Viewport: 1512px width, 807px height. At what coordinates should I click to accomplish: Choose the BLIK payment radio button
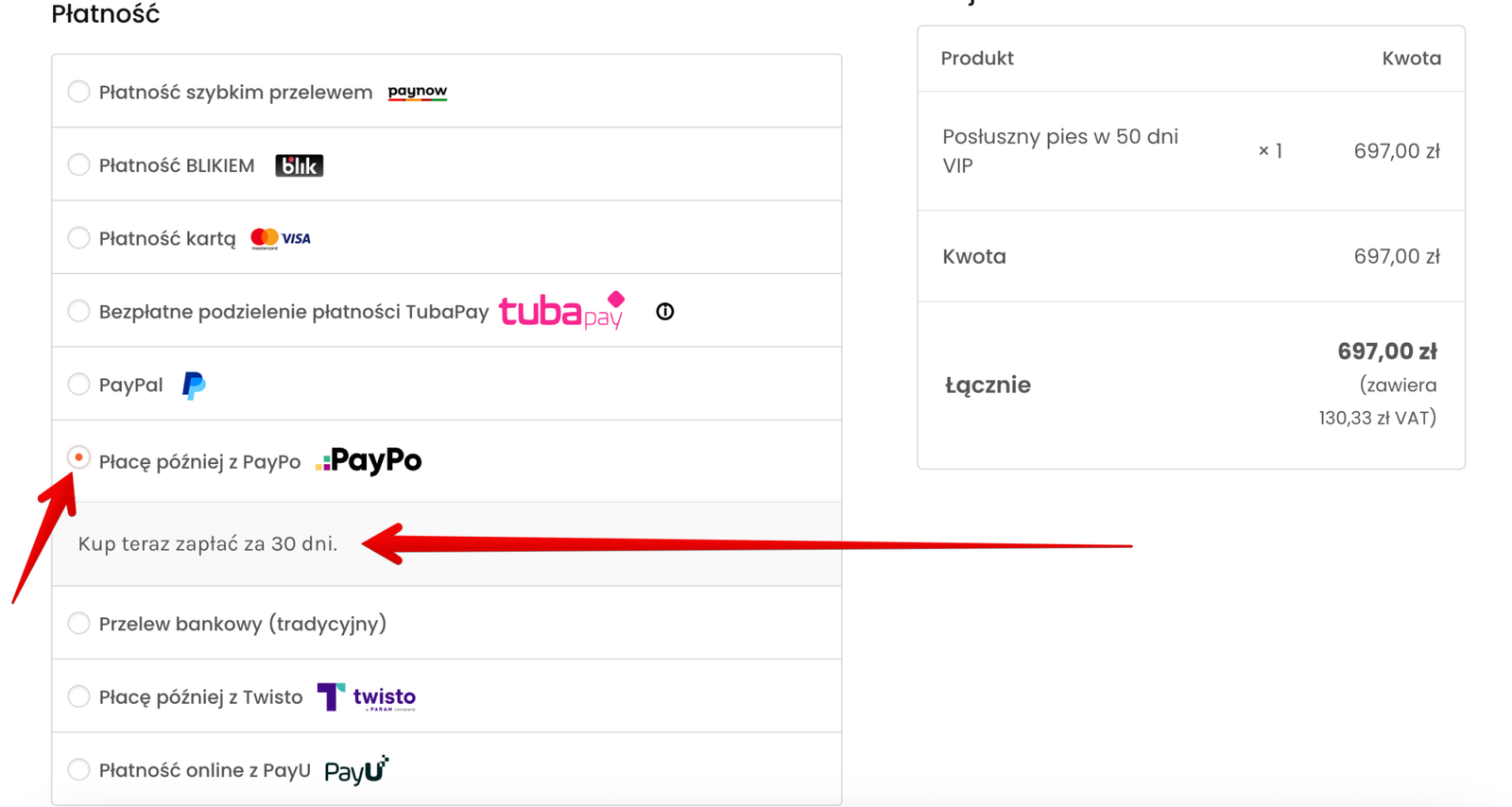78,165
